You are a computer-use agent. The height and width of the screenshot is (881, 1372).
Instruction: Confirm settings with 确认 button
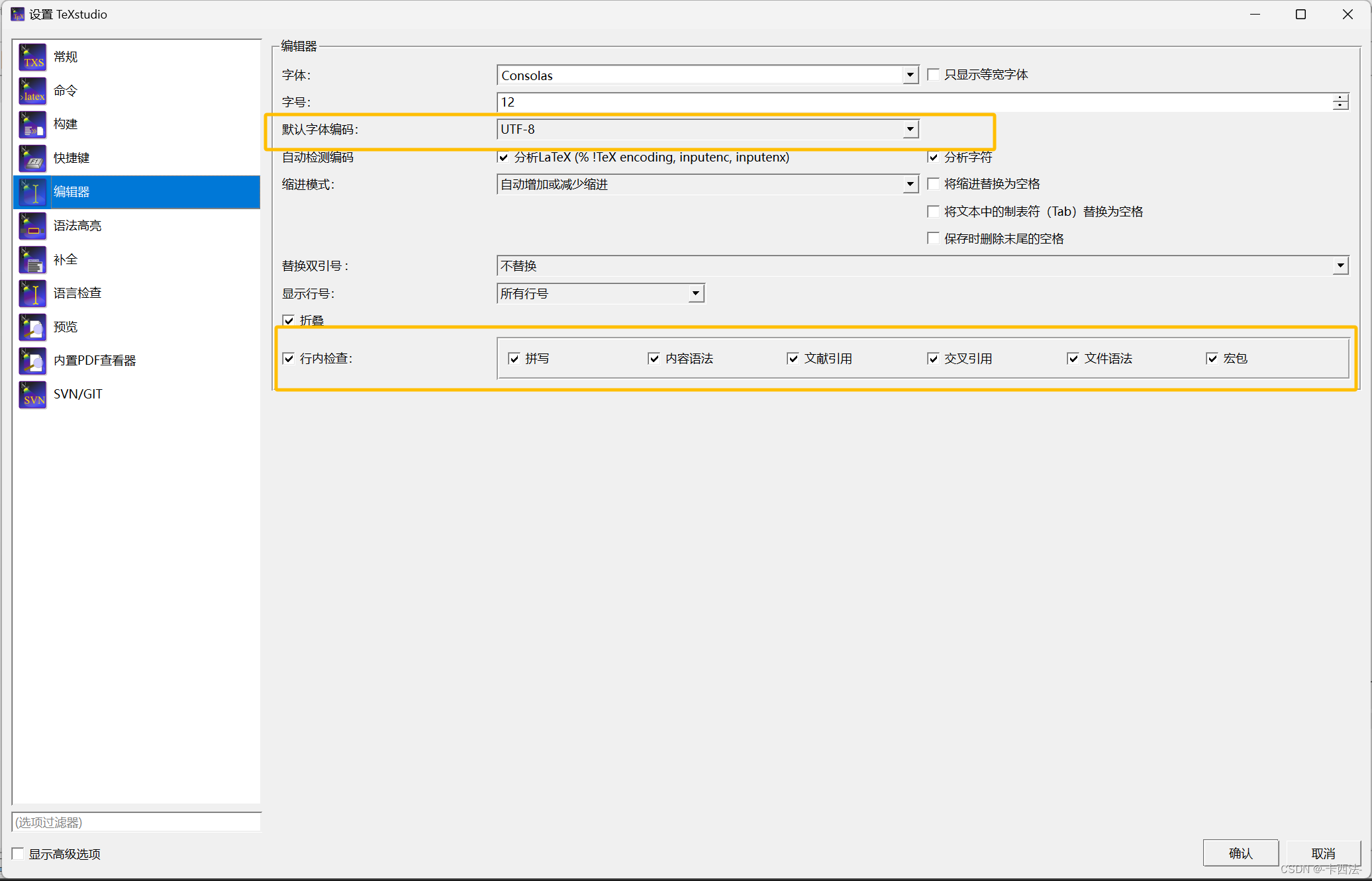coord(1241,853)
